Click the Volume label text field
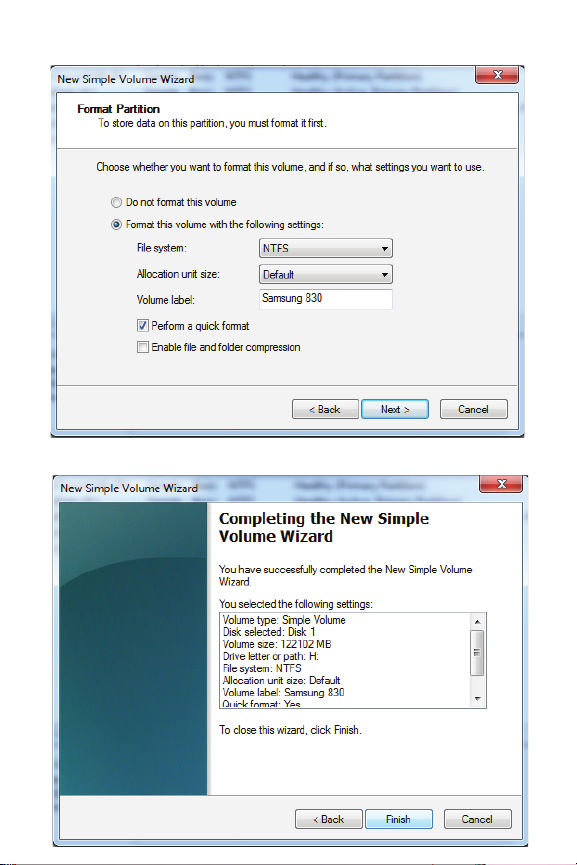This screenshot has width=577, height=865. (x=326, y=298)
